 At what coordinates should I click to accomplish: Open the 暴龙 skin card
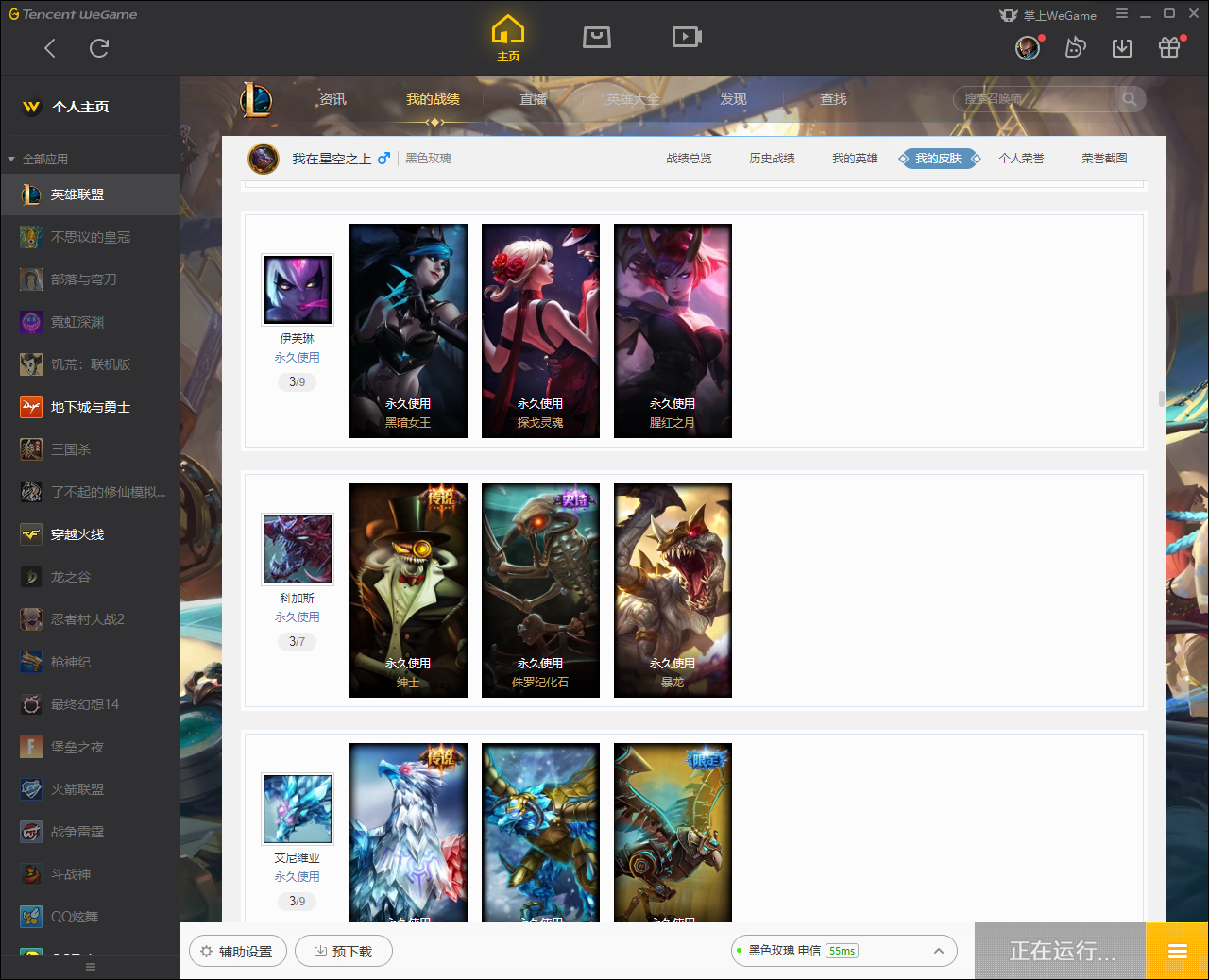(673, 590)
